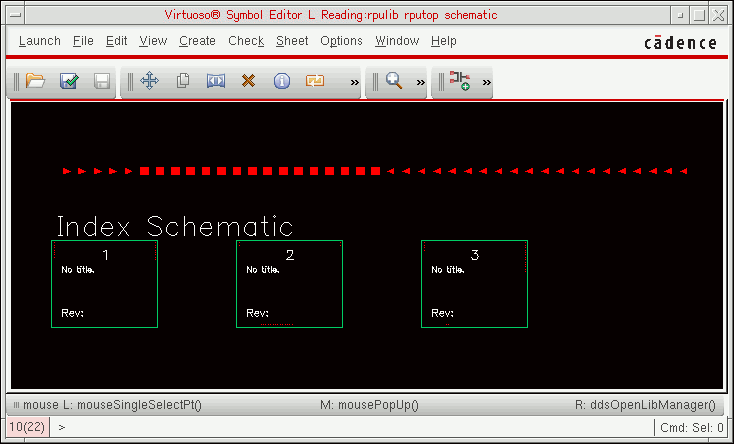Open the Sheet menu

[x=292, y=41]
